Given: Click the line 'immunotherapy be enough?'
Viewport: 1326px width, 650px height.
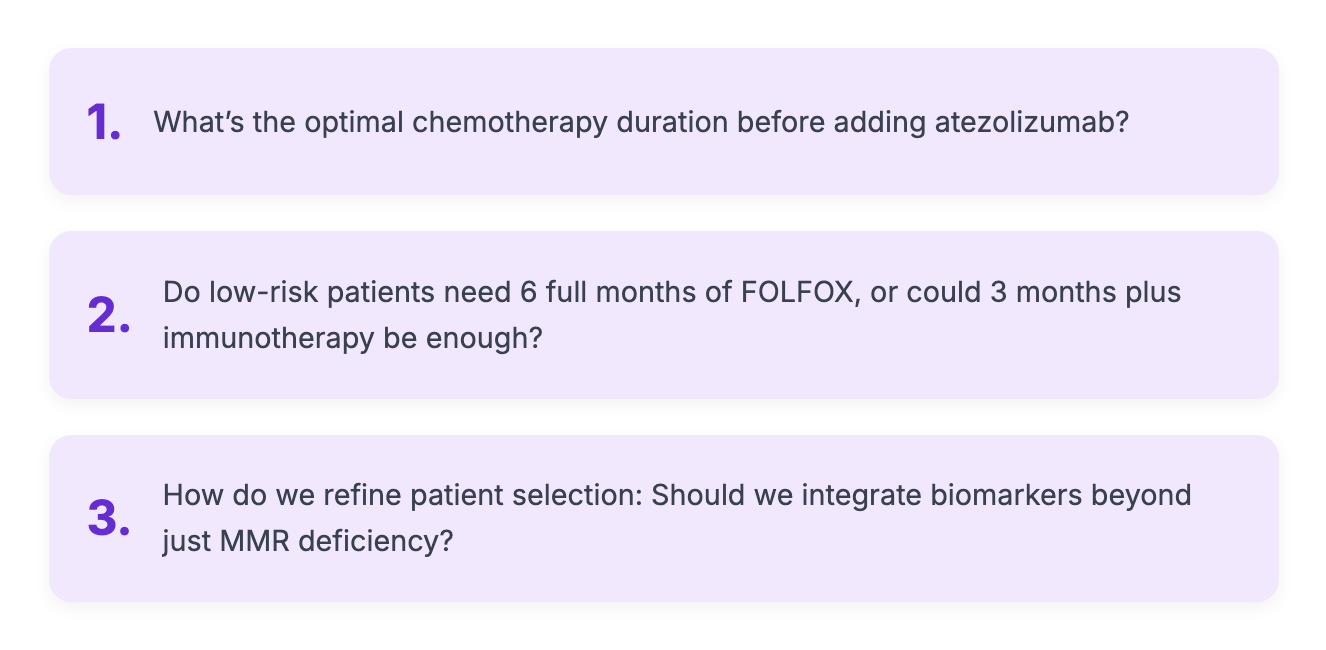Looking at the screenshot, I should (353, 338).
